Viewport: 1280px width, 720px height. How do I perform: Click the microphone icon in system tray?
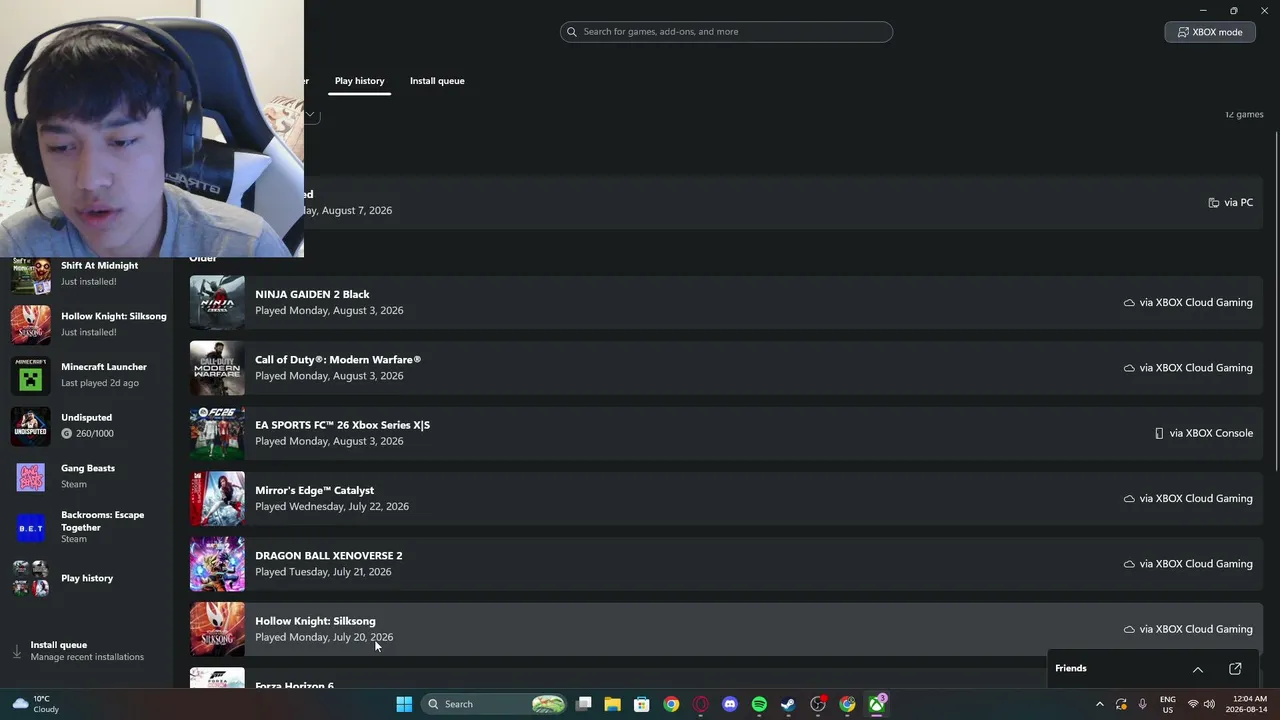1142,704
